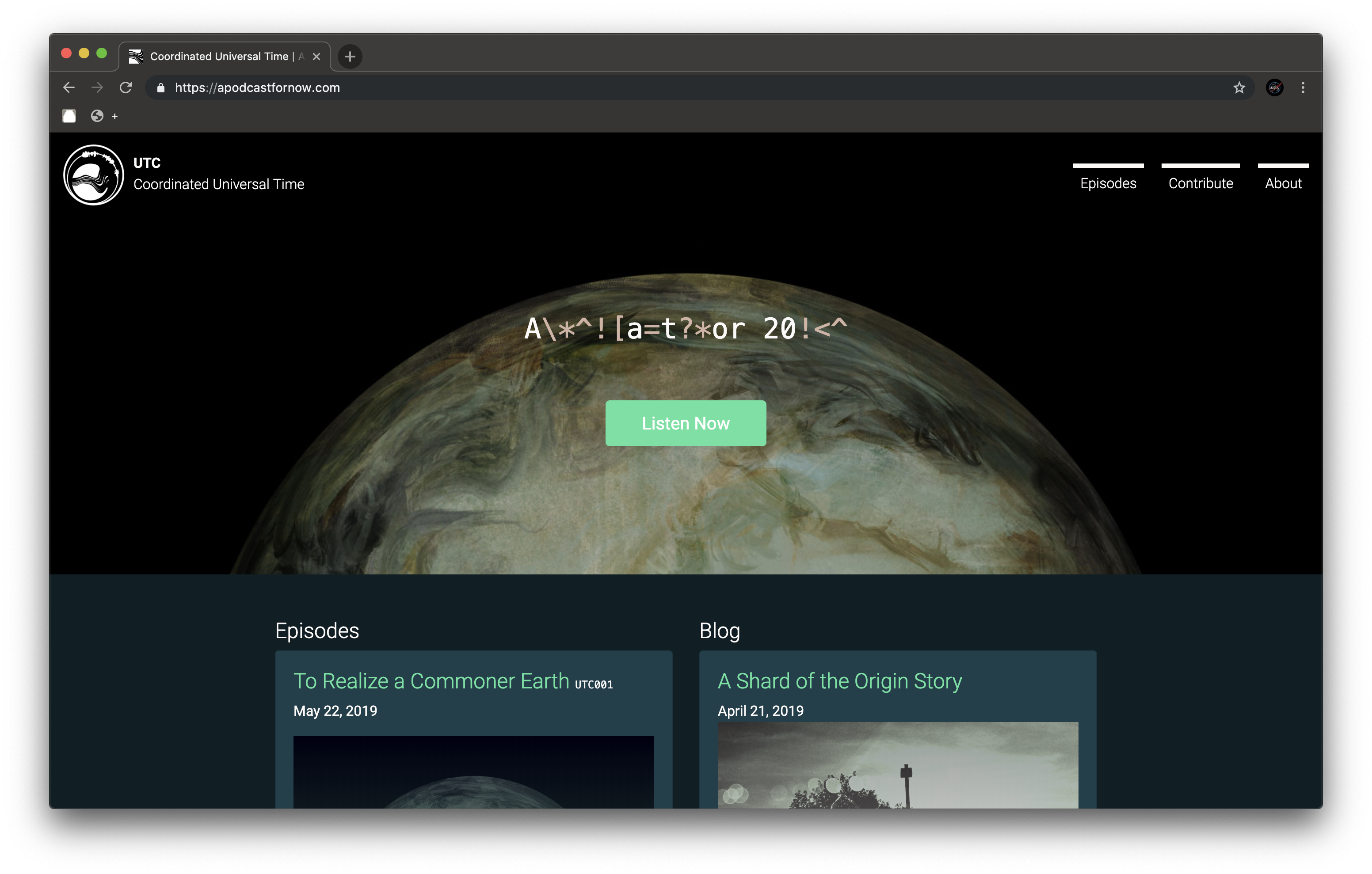Reload the page with the refresh icon
1372x874 pixels.
pos(126,88)
